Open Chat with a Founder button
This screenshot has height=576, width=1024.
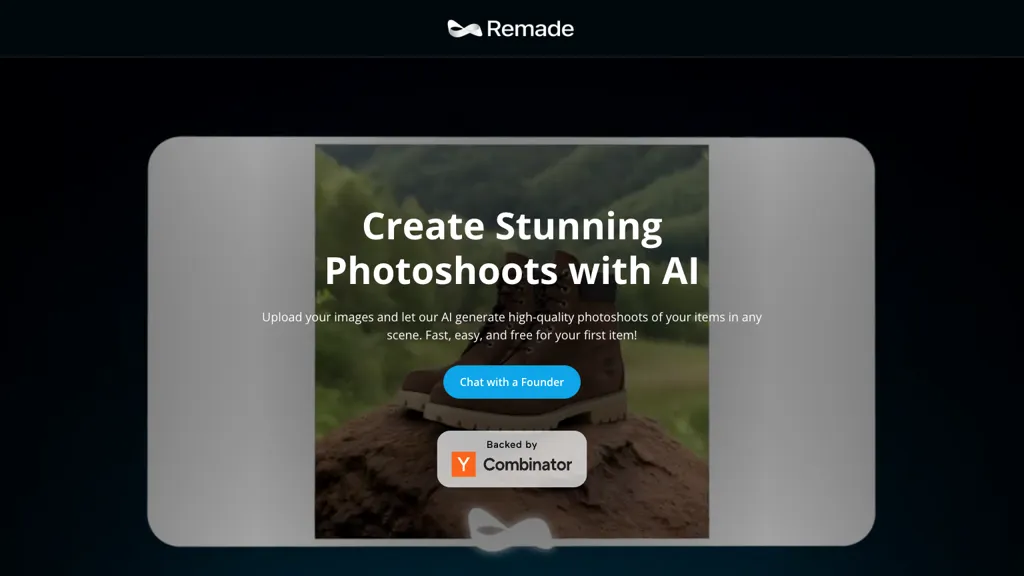(x=511, y=382)
